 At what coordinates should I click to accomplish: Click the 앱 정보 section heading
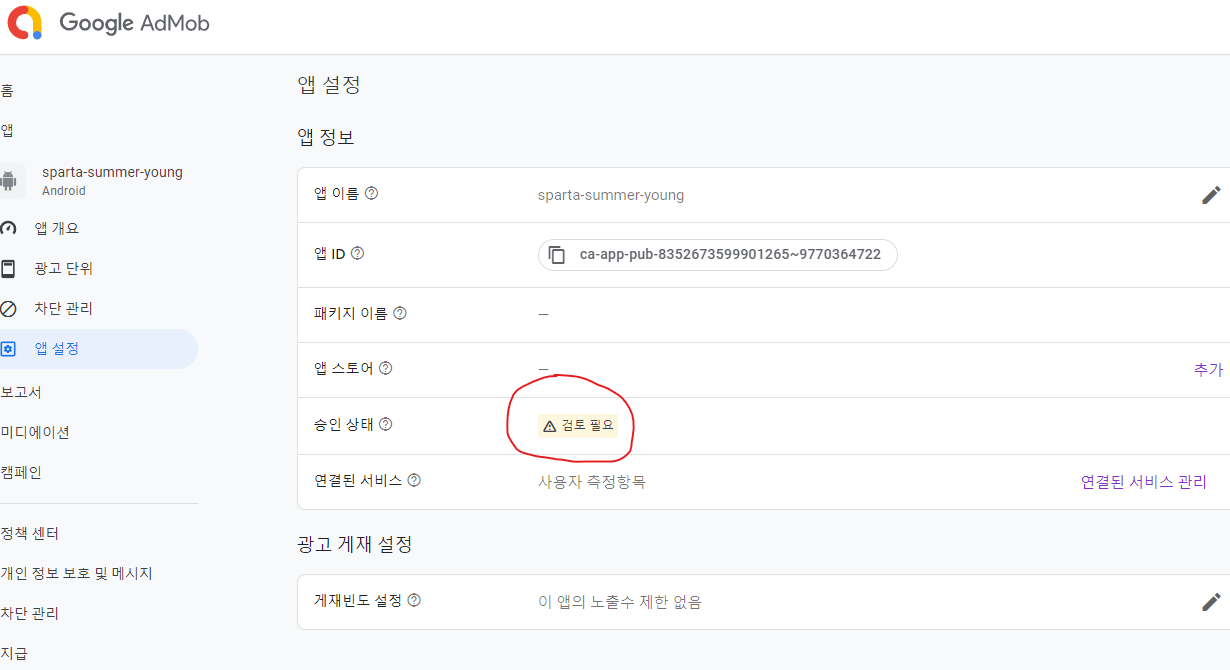(326, 138)
